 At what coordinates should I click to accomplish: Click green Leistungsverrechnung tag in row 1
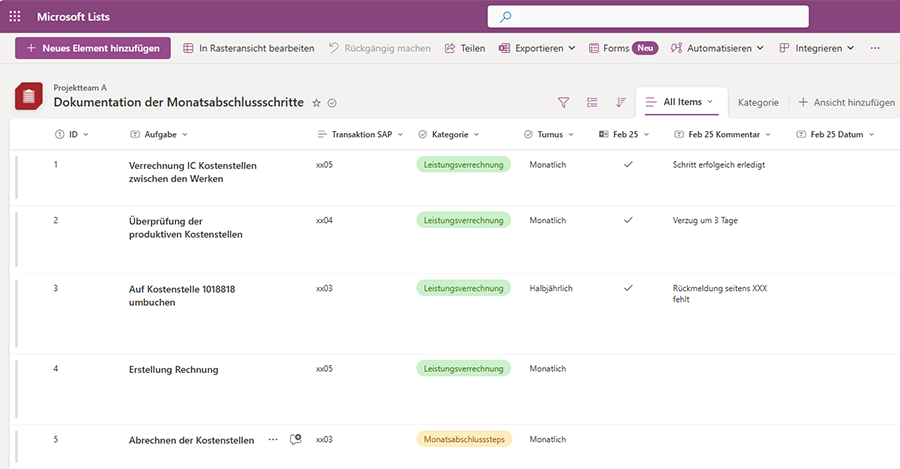pyautogui.click(x=463, y=165)
